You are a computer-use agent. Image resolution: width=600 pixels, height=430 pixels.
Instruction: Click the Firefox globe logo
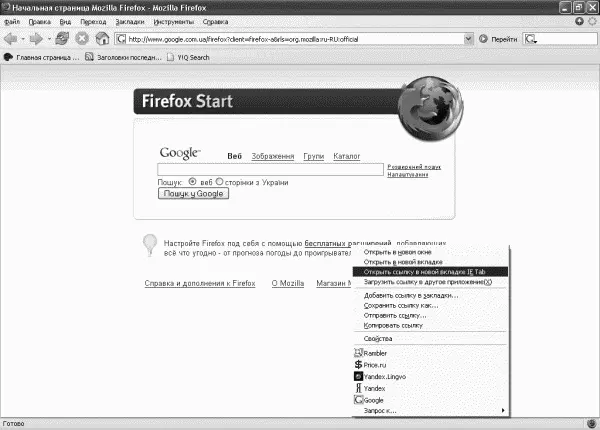click(x=430, y=108)
